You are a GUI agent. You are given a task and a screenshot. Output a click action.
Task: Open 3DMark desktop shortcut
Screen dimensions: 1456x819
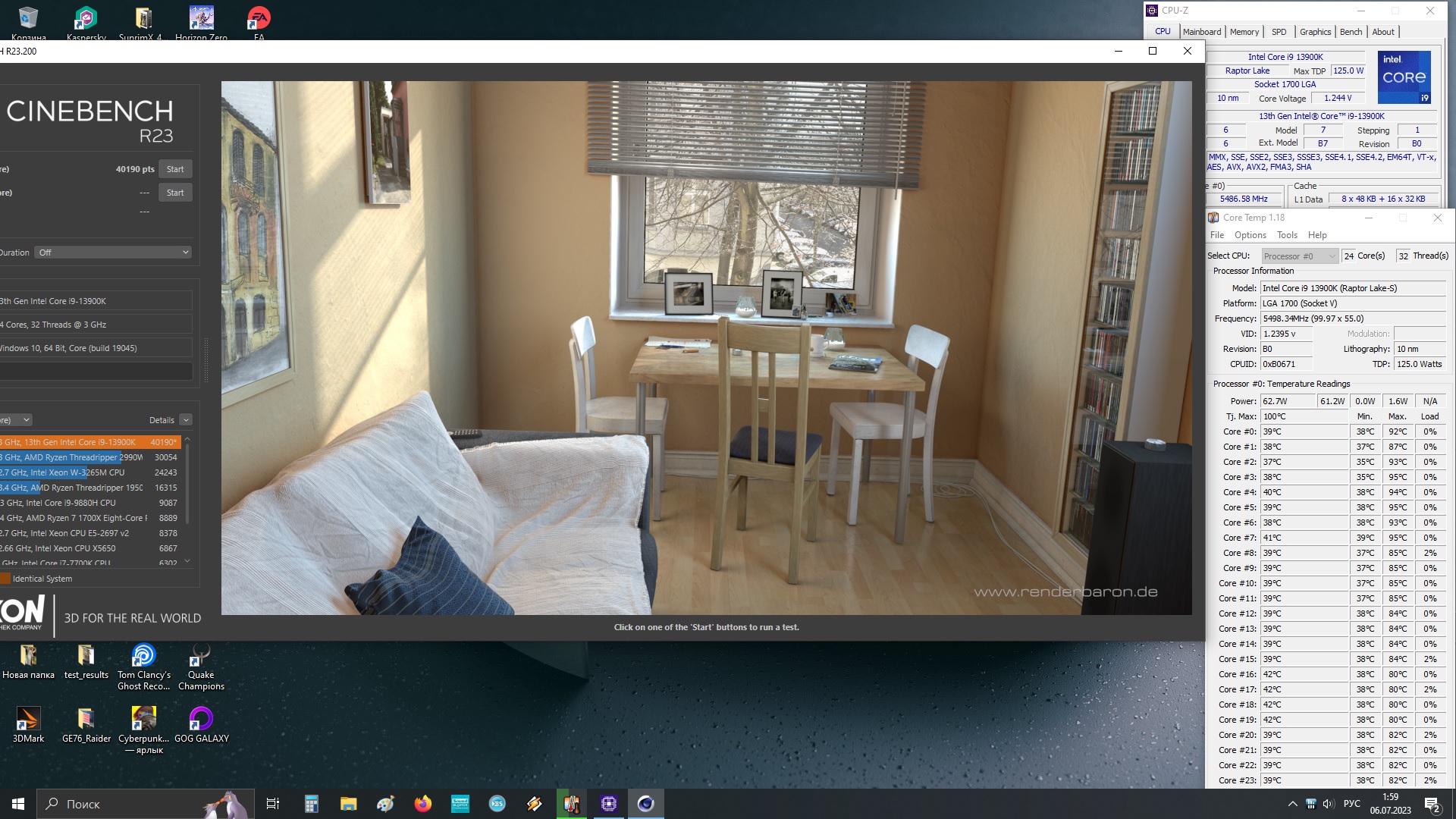28,719
